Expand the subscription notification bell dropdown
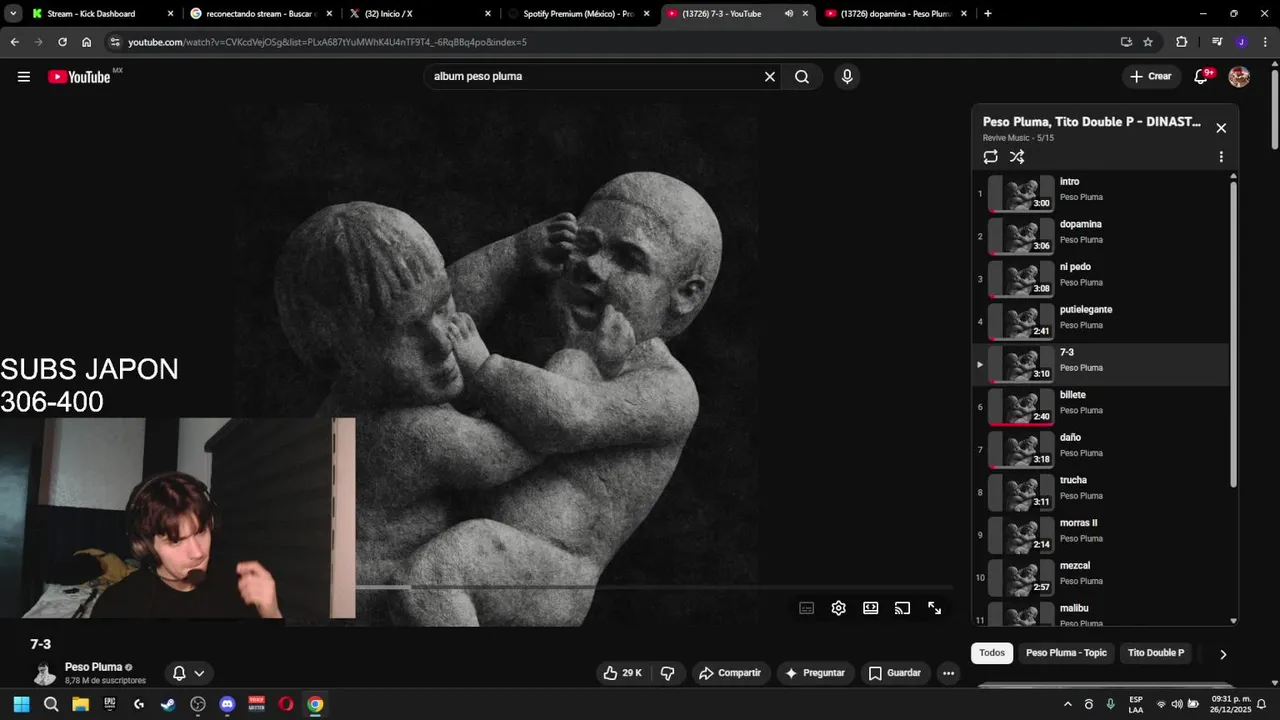This screenshot has width=1280, height=720. point(188,673)
